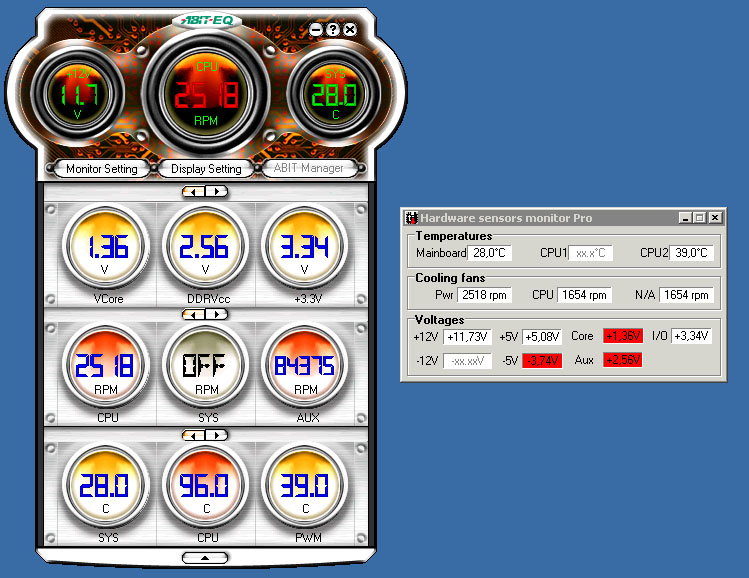This screenshot has width=749, height=578.
Task: Click -12V value -xx.xxV
Action: point(467,361)
